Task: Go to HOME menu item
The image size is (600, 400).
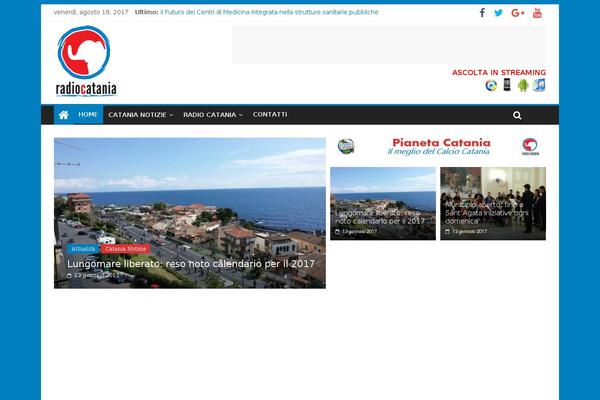Action: (x=88, y=114)
